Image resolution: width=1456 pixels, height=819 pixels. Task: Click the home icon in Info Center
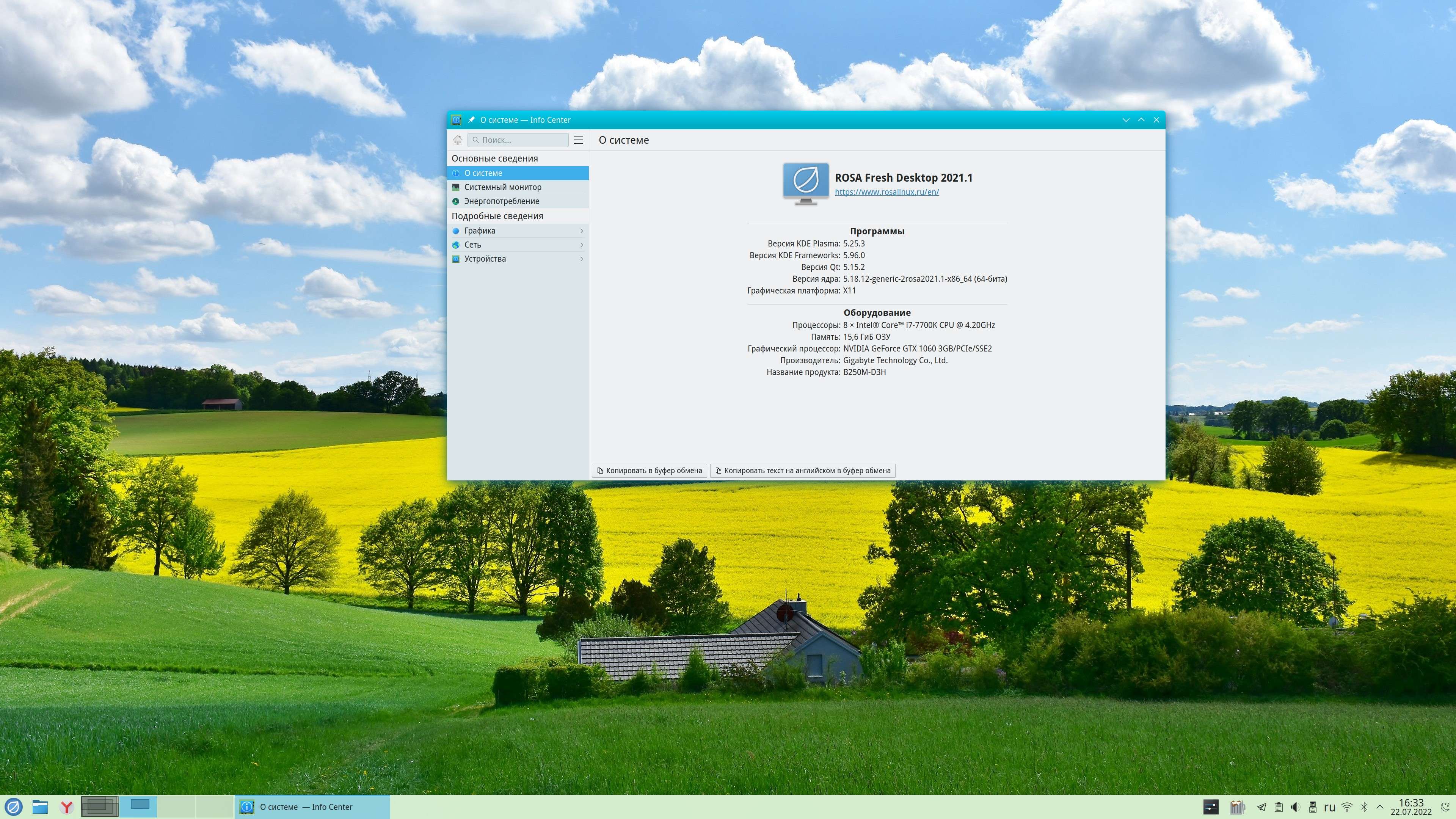(x=457, y=140)
